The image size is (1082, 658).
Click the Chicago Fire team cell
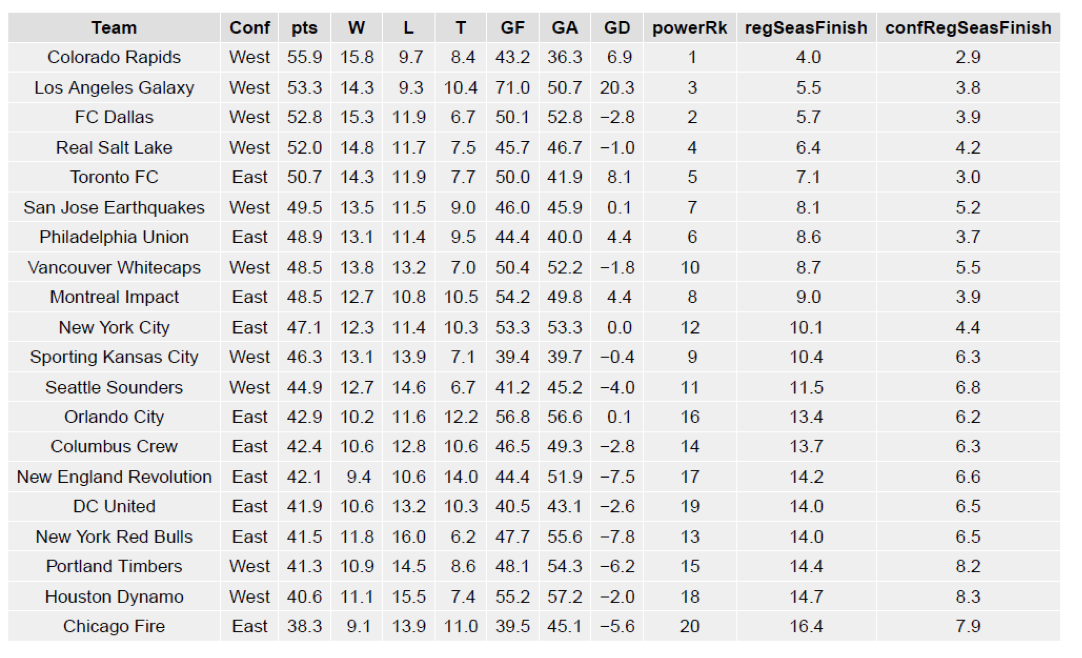pyautogui.click(x=114, y=627)
